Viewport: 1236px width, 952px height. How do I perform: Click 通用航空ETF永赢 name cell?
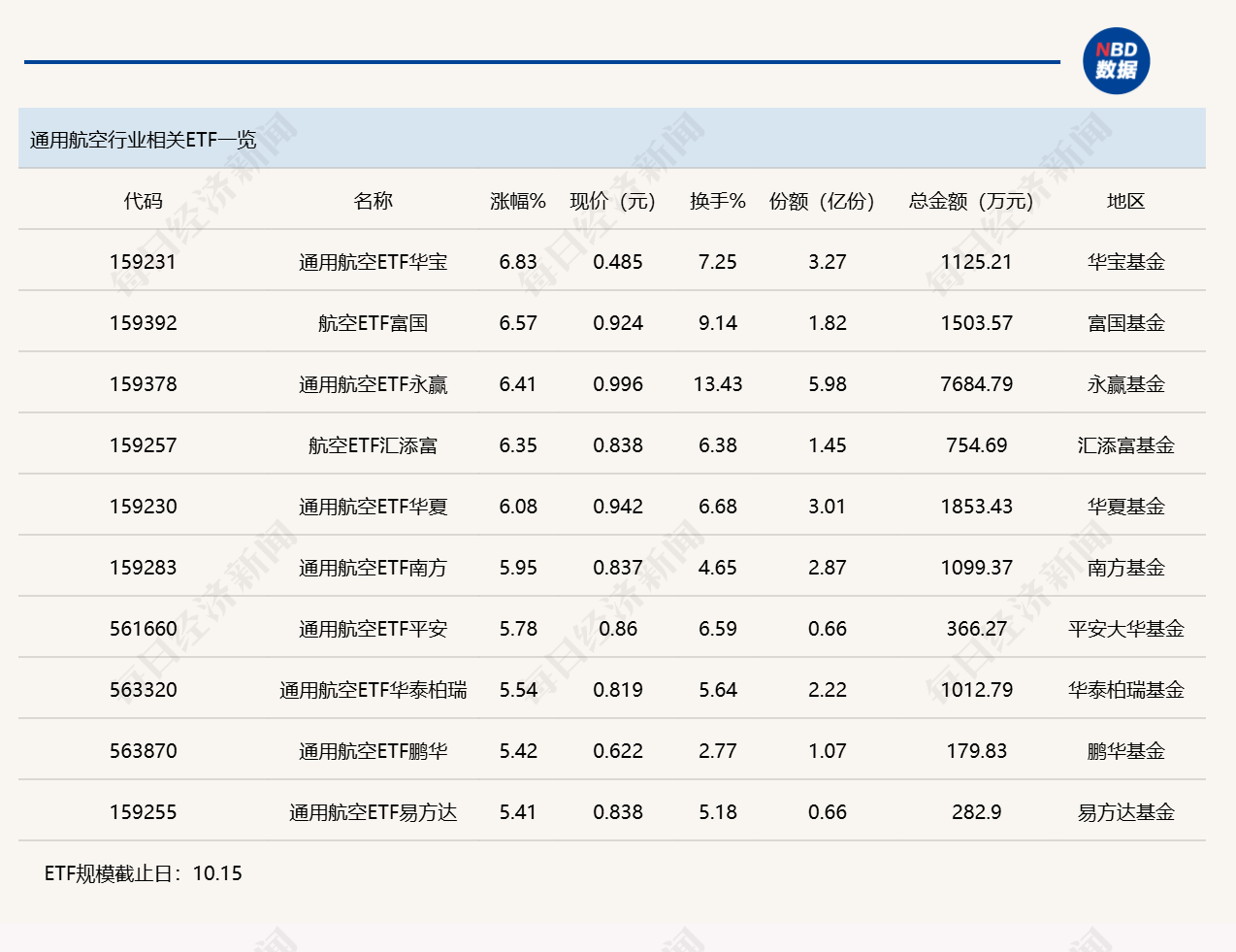point(374,384)
